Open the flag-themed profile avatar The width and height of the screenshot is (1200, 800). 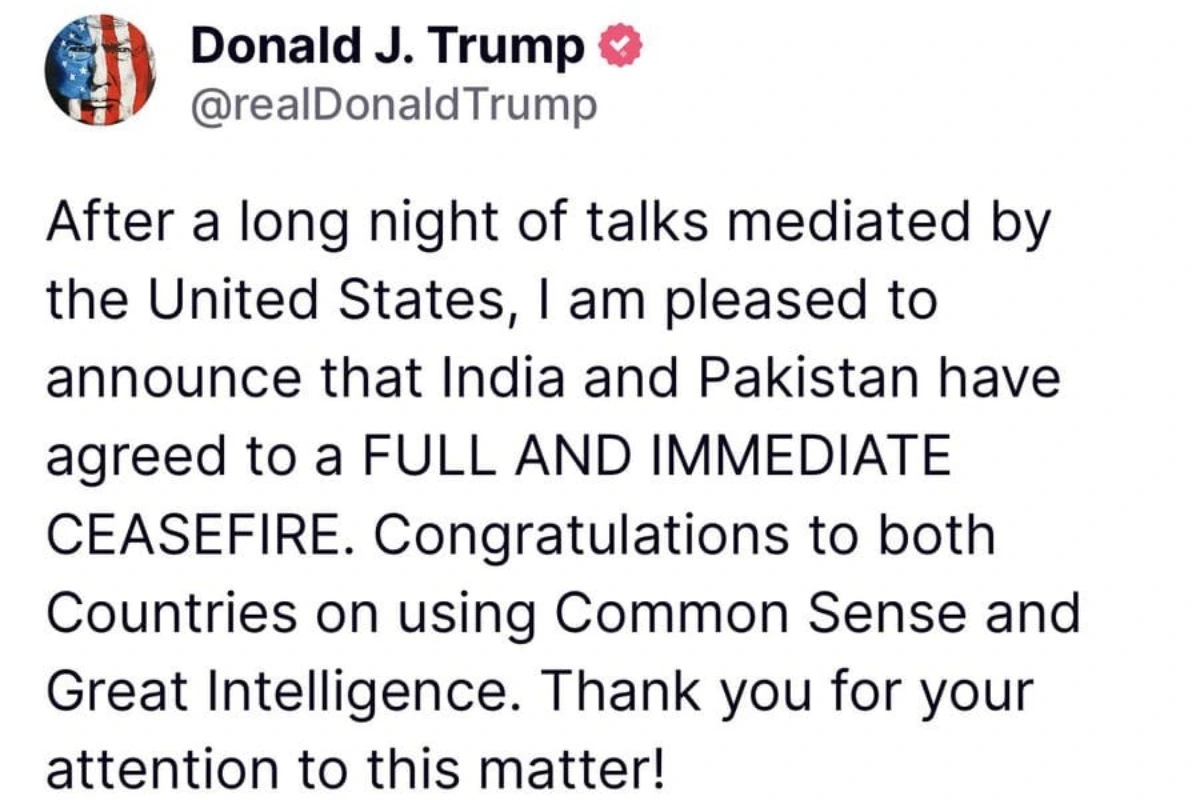[x=100, y=71]
